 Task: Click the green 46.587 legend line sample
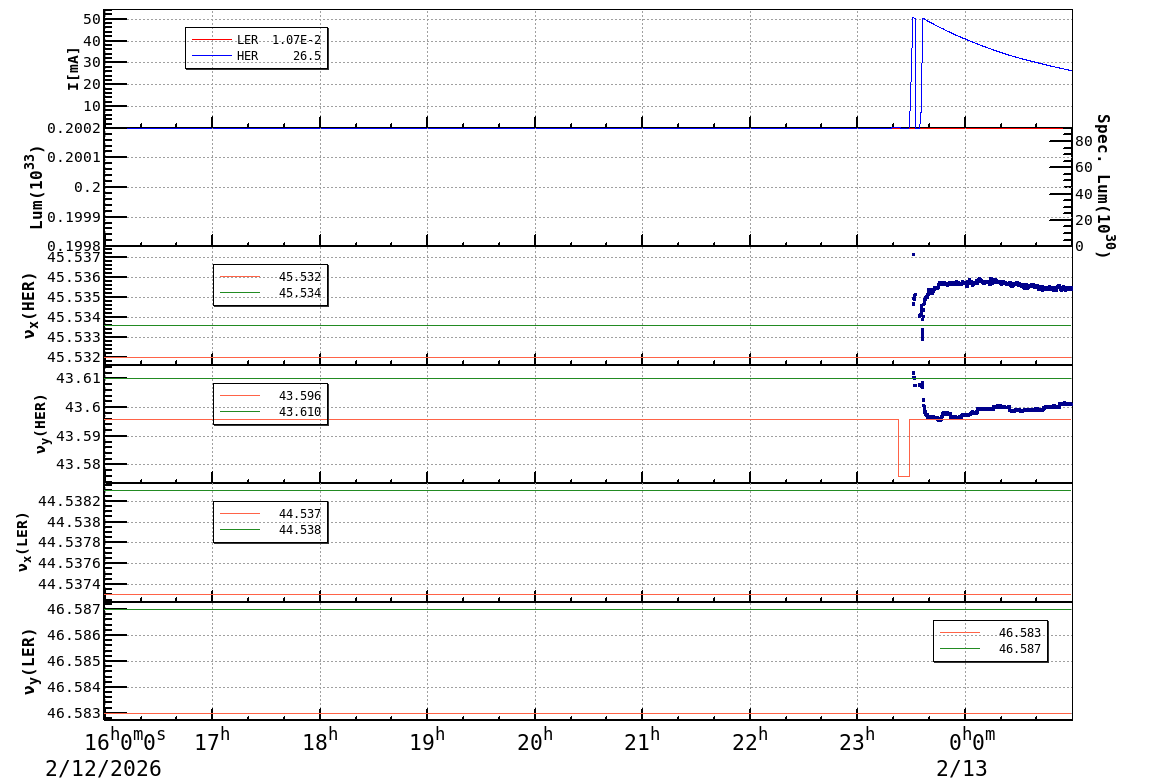(959, 649)
